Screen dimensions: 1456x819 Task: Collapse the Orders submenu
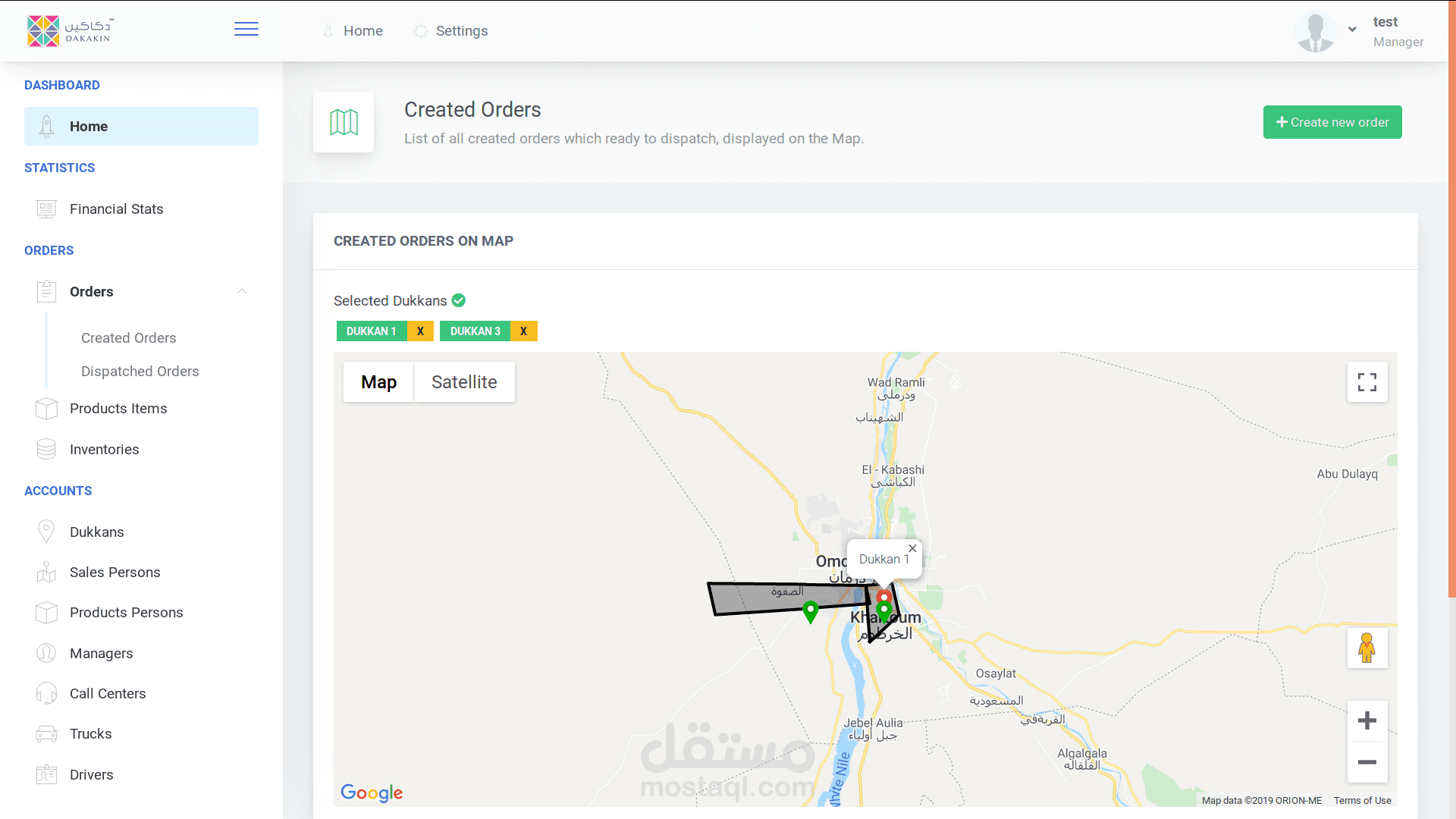241,291
